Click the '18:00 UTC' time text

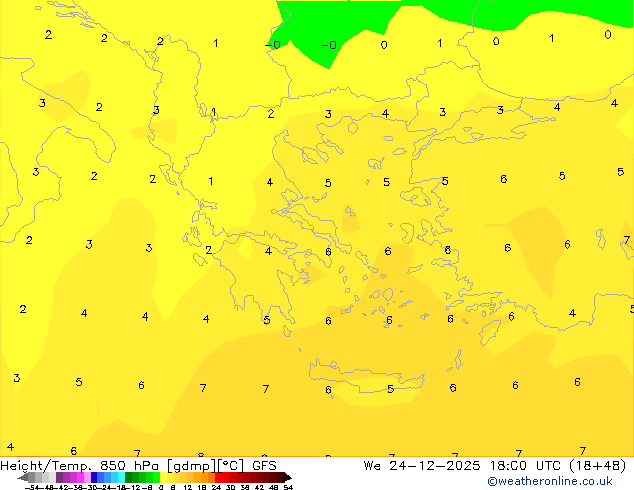(525, 466)
